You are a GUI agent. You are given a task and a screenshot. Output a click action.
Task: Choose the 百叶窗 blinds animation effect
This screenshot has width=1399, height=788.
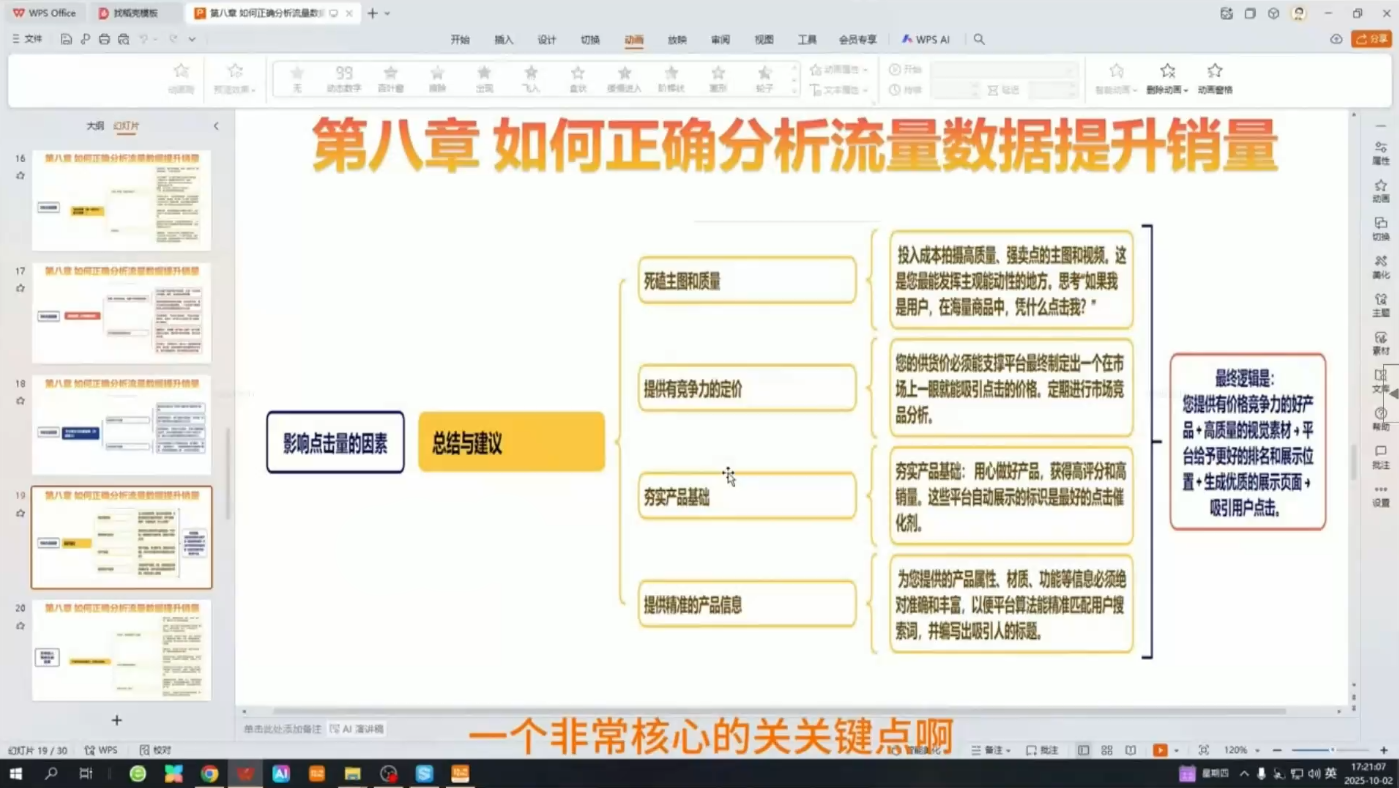[x=391, y=79]
